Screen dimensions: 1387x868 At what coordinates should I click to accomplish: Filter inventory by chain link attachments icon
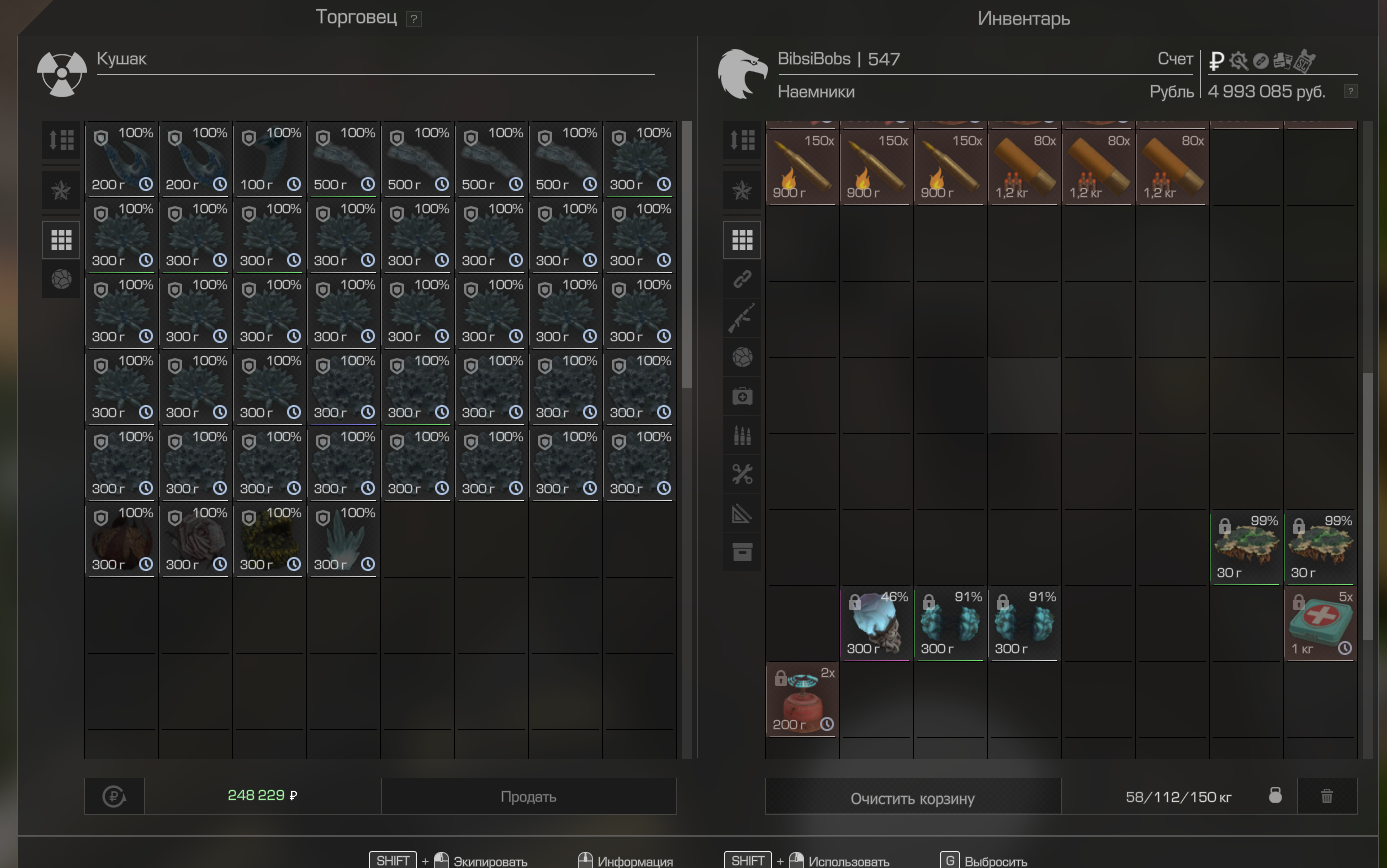[742, 279]
